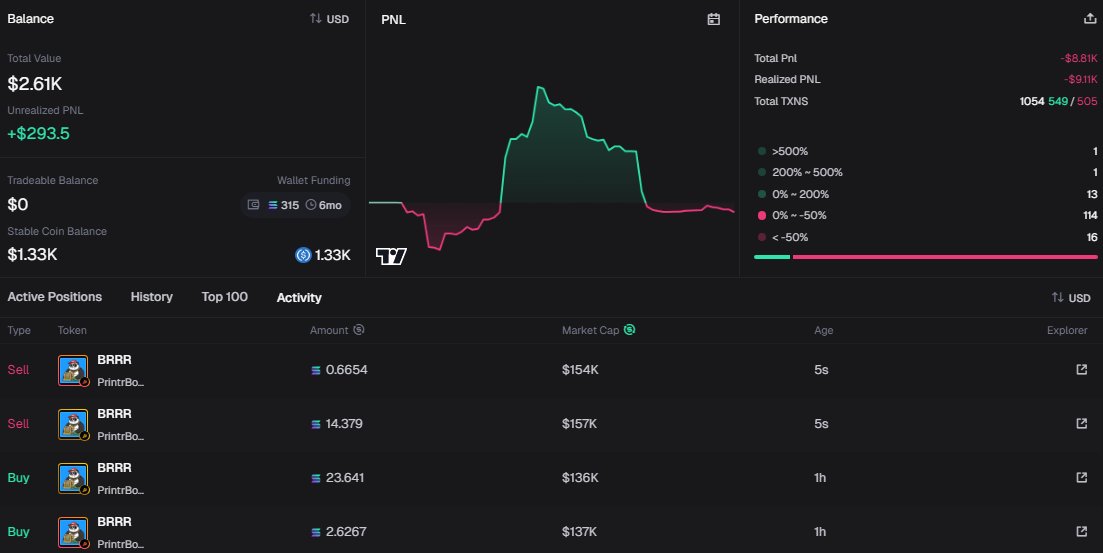This screenshot has width=1103, height=553.
Task: Open the History tab
Action: point(151,297)
